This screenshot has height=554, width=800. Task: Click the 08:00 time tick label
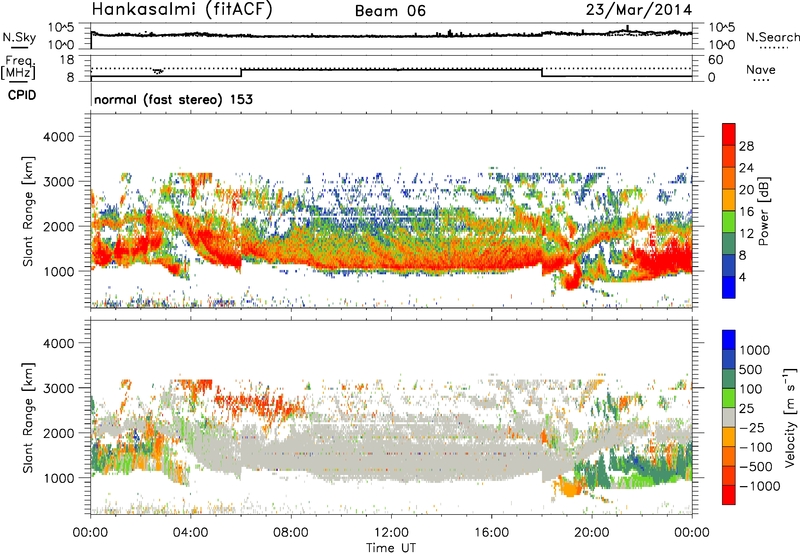click(x=291, y=533)
